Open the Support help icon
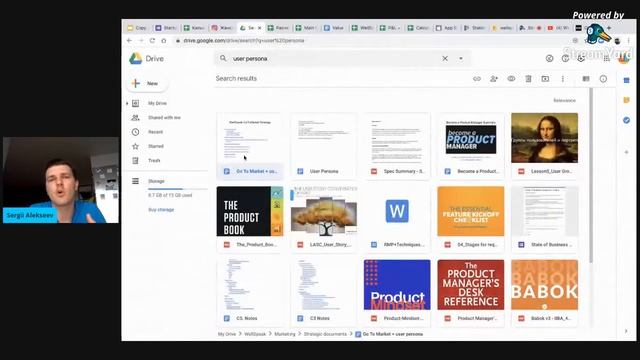 pos(565,58)
